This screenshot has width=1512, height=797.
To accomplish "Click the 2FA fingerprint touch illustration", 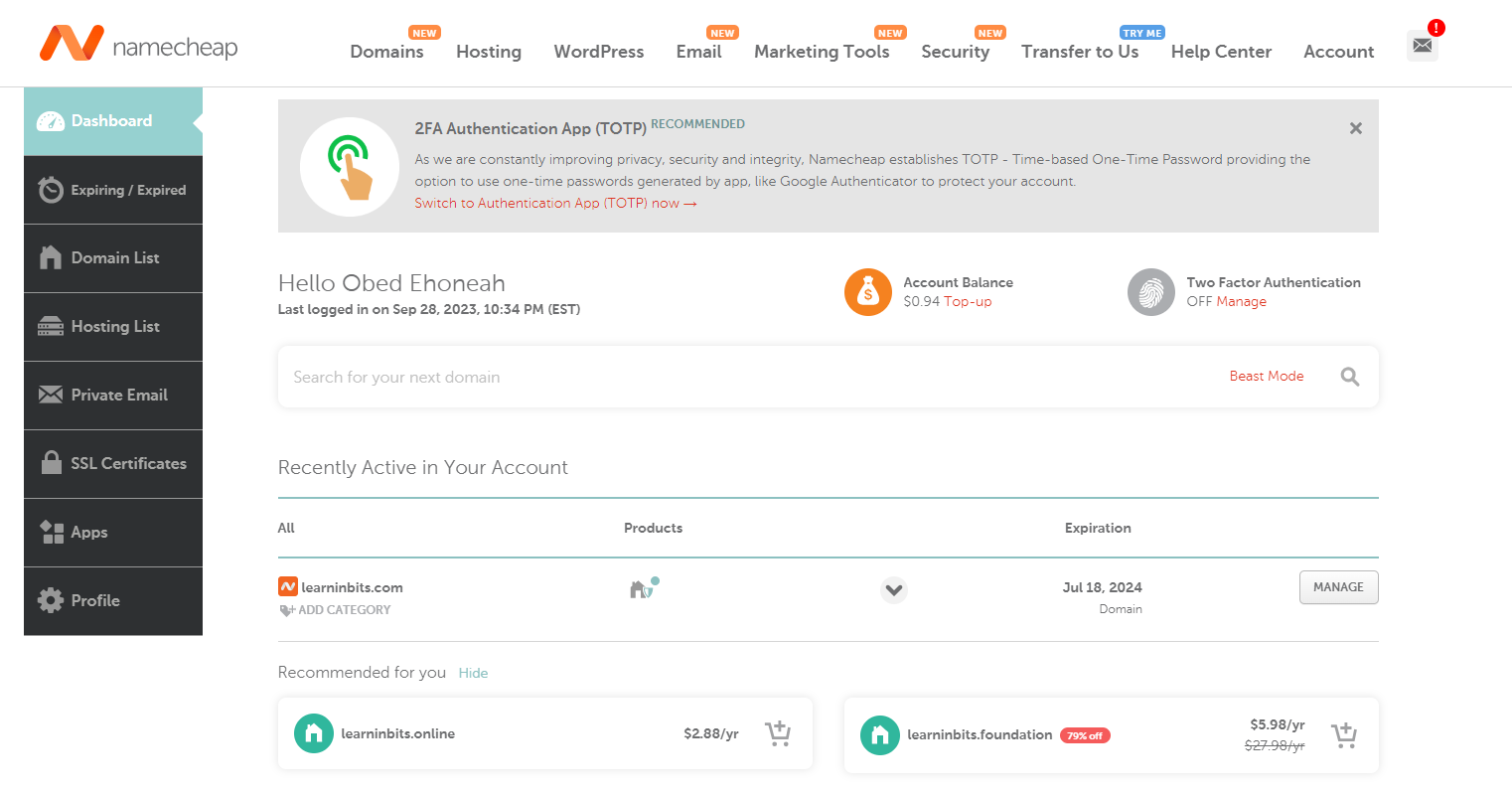I will pos(350,167).
